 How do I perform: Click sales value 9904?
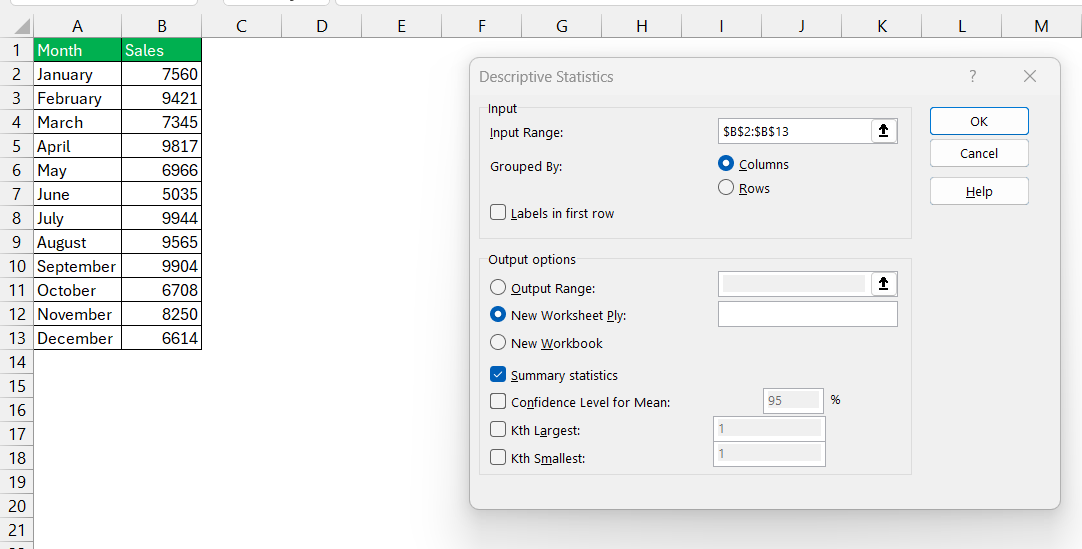pyautogui.click(x=161, y=266)
